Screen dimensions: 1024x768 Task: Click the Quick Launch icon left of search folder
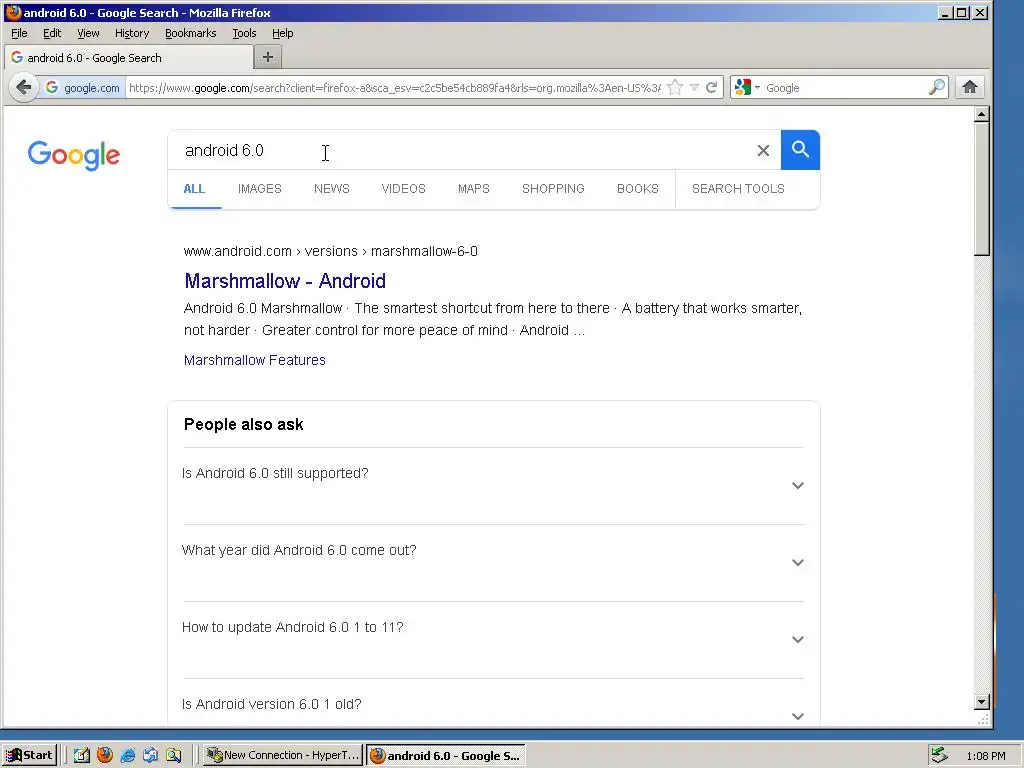(x=150, y=755)
